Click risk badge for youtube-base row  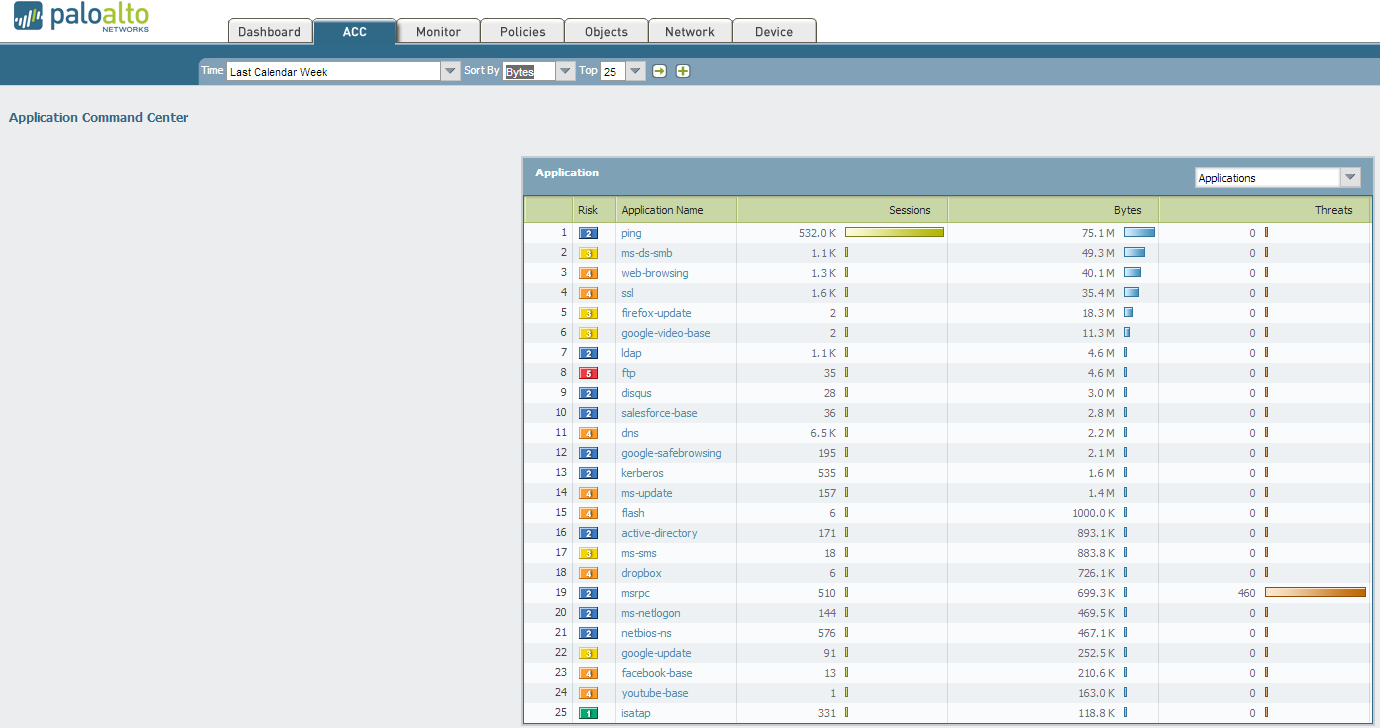point(588,693)
